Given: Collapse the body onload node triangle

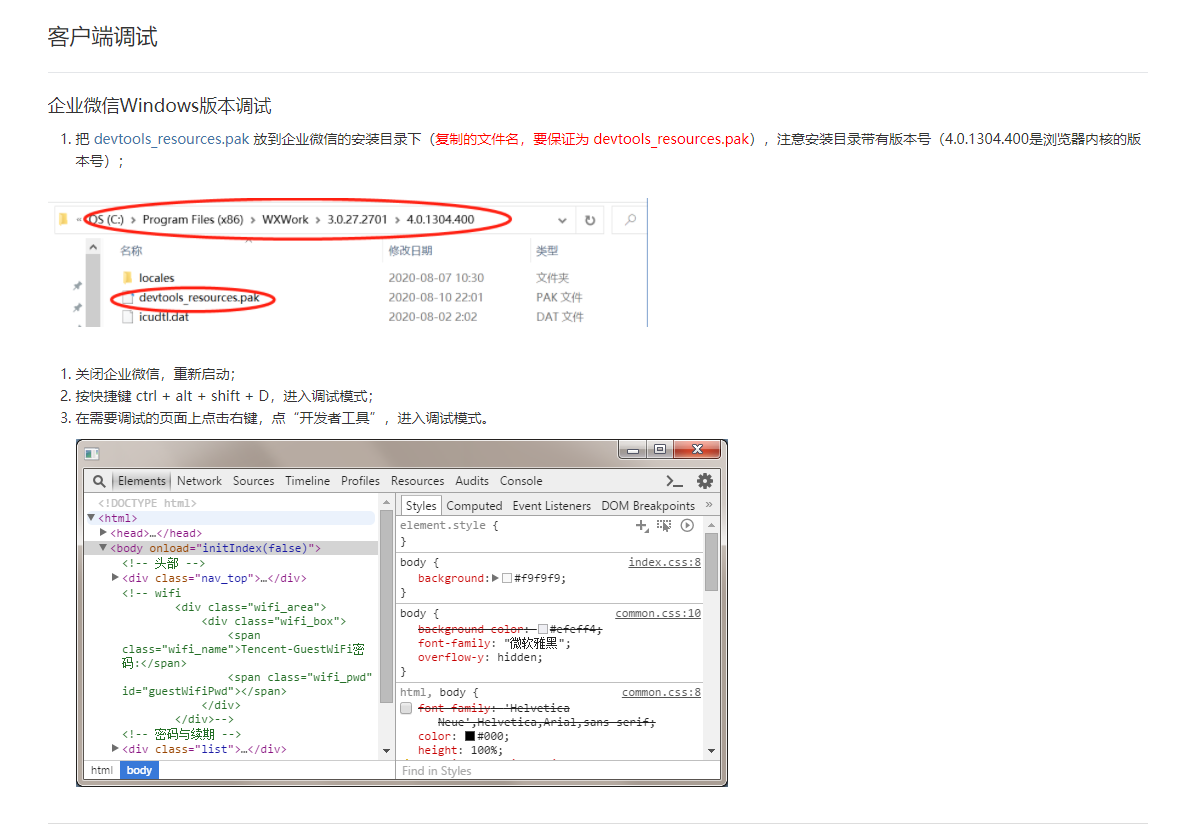Looking at the screenshot, I should click(103, 548).
